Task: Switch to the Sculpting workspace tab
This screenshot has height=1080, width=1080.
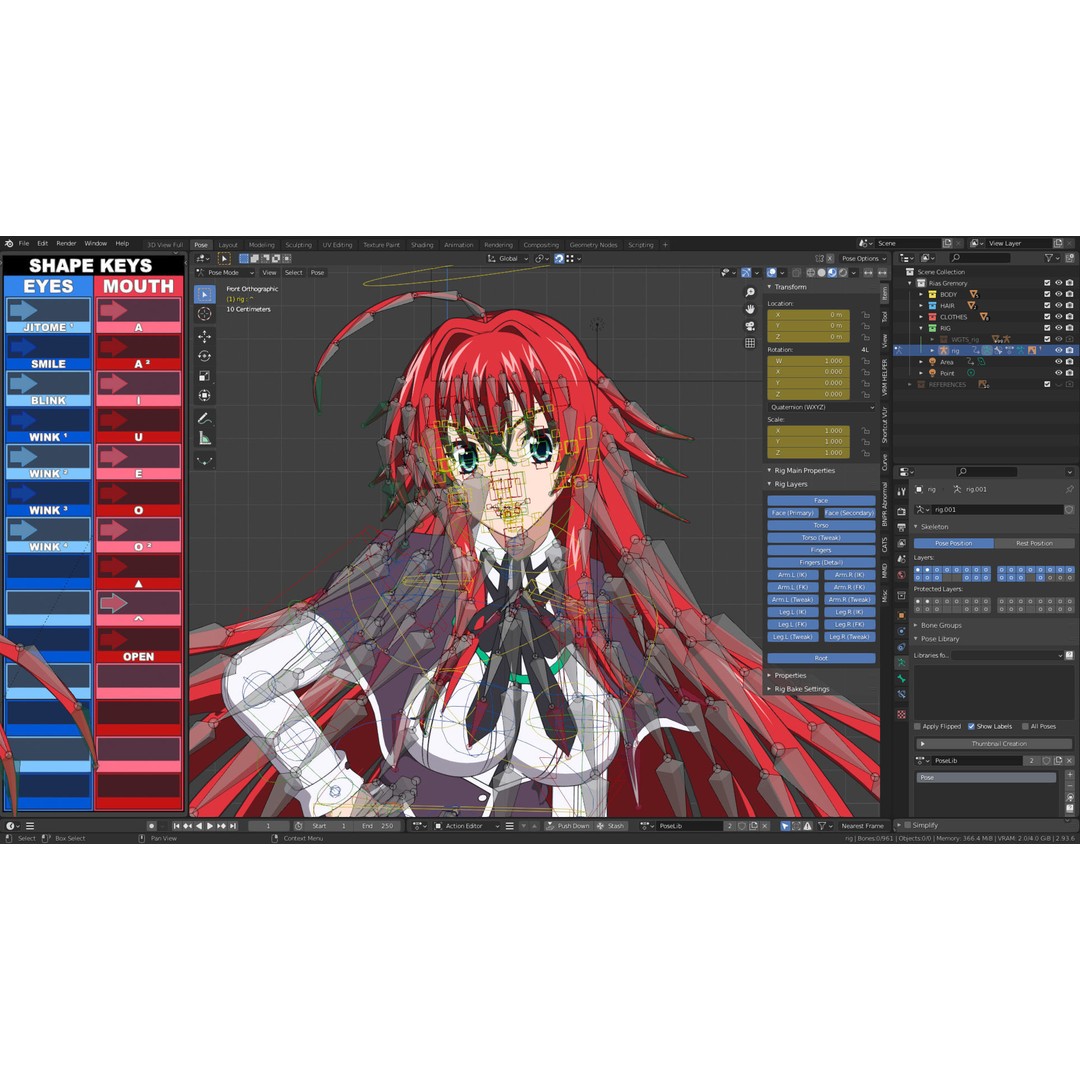Action: click(x=298, y=245)
